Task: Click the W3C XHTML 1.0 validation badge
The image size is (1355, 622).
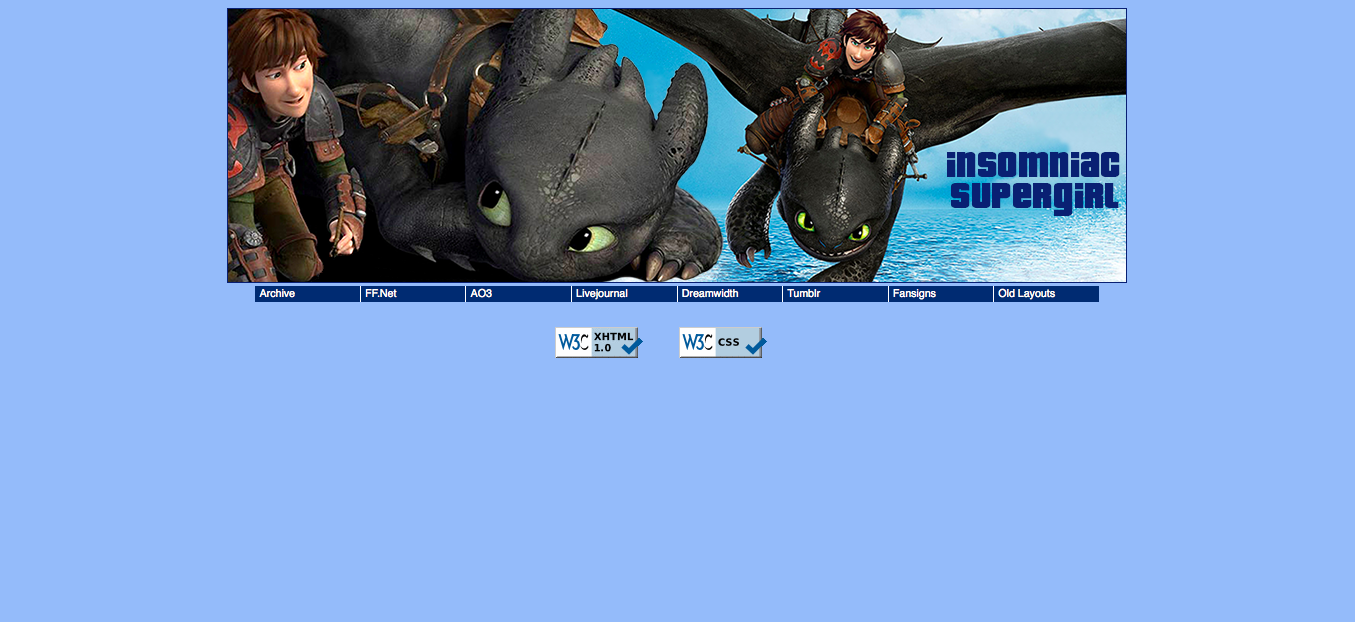Action: pos(599,343)
